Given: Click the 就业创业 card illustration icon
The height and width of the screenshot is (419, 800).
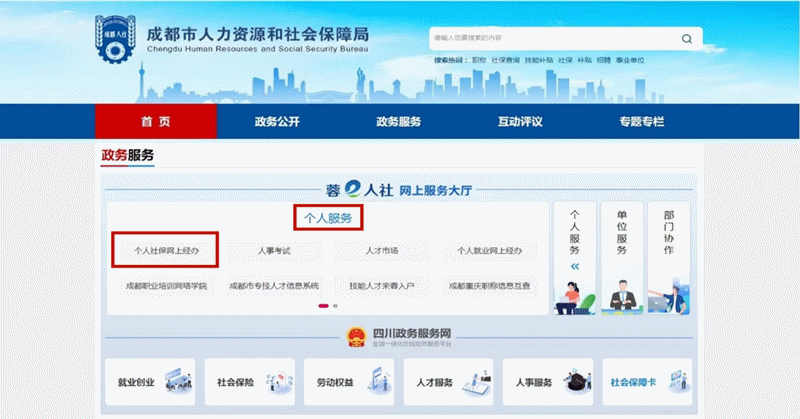Looking at the screenshot, I should click(x=178, y=381).
